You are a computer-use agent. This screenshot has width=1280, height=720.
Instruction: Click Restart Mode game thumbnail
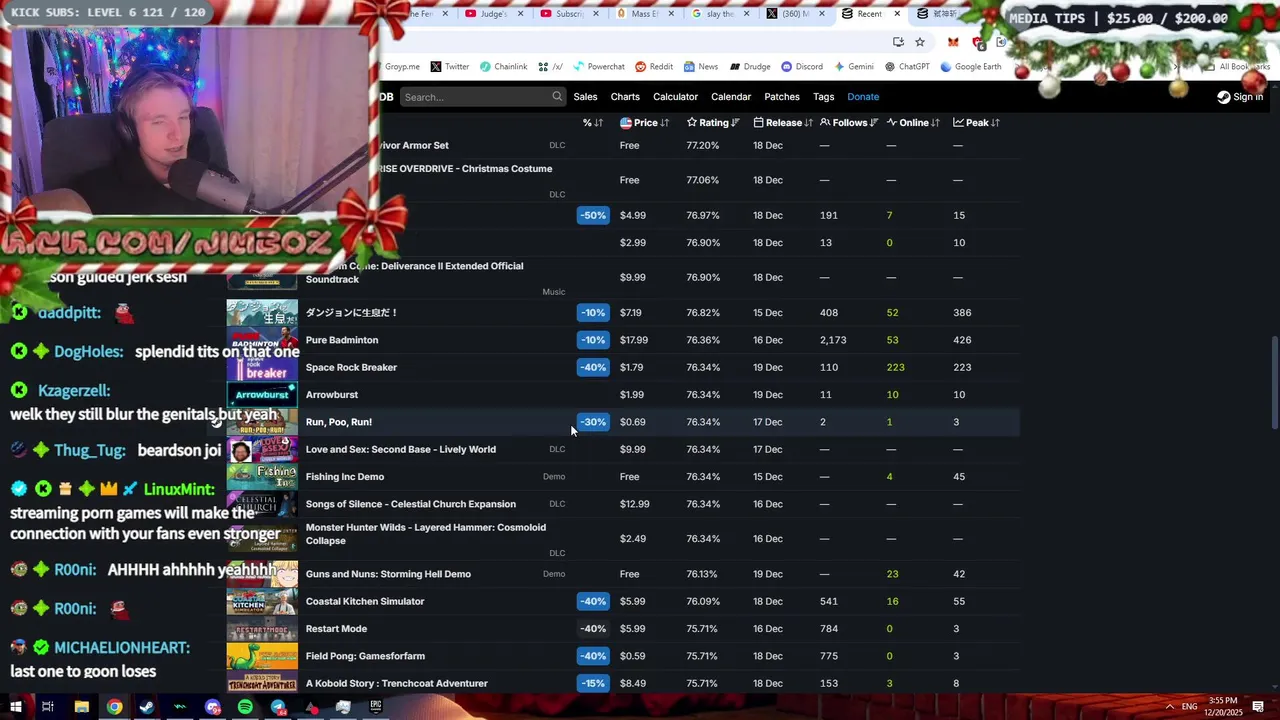tap(262, 629)
